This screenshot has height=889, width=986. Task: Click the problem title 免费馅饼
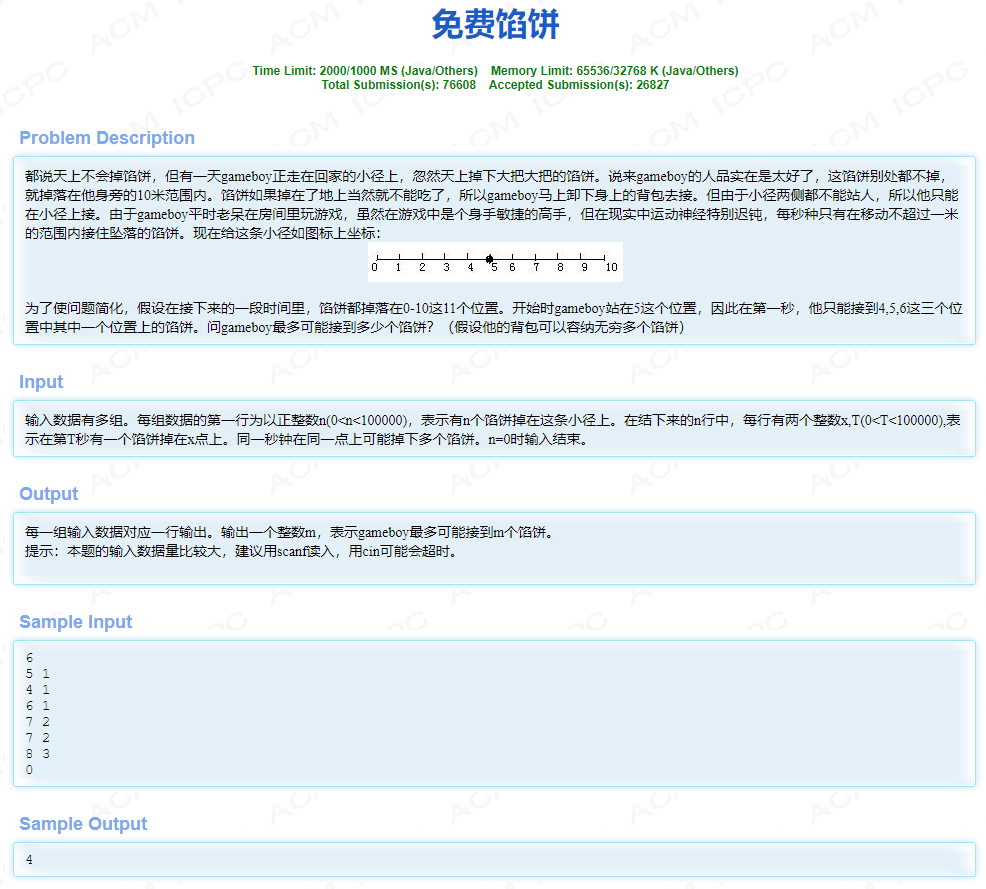[x=495, y=25]
